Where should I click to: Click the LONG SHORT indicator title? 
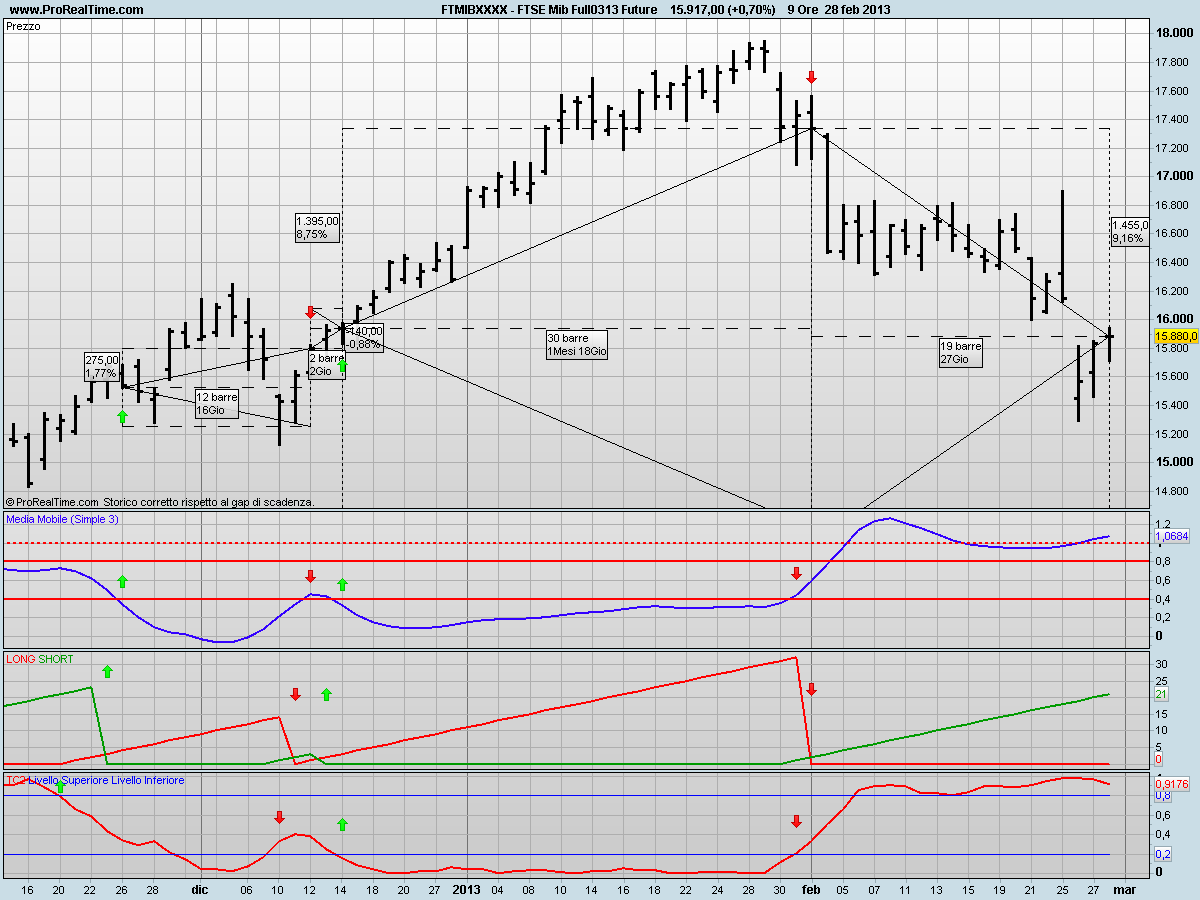pyautogui.click(x=40, y=659)
